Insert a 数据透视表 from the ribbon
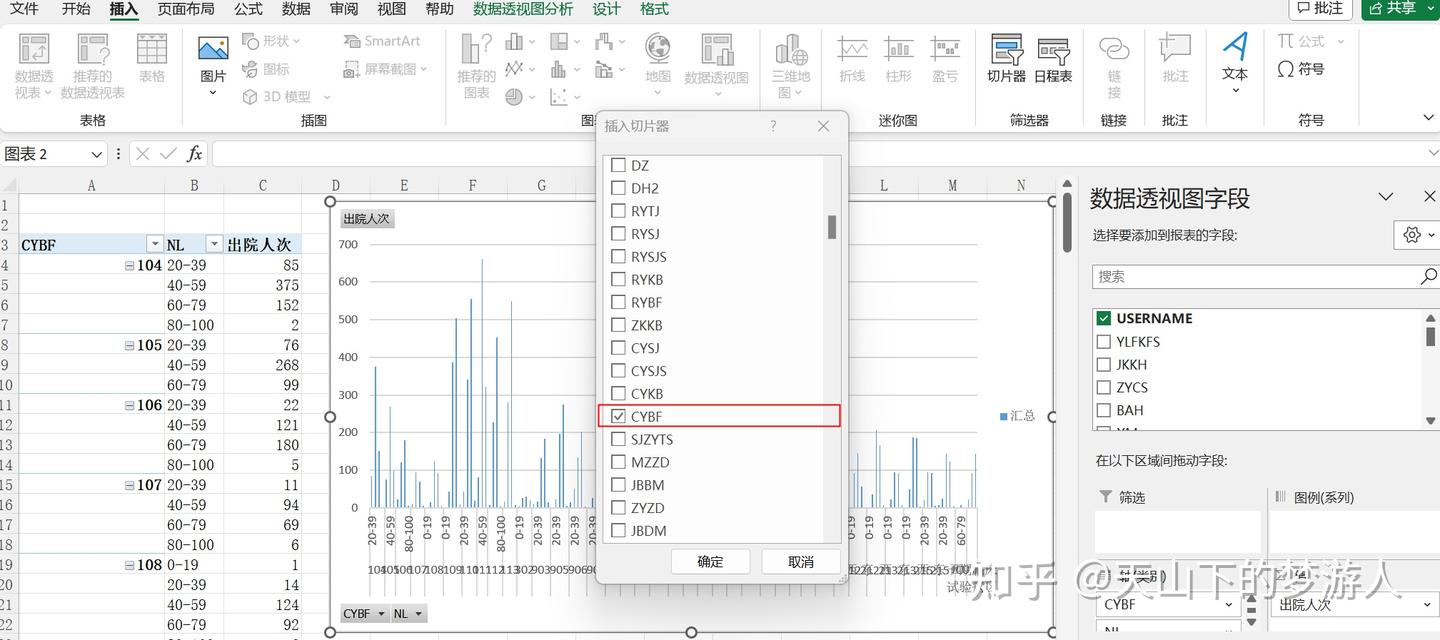Viewport: 1440px width, 640px height. 34,66
